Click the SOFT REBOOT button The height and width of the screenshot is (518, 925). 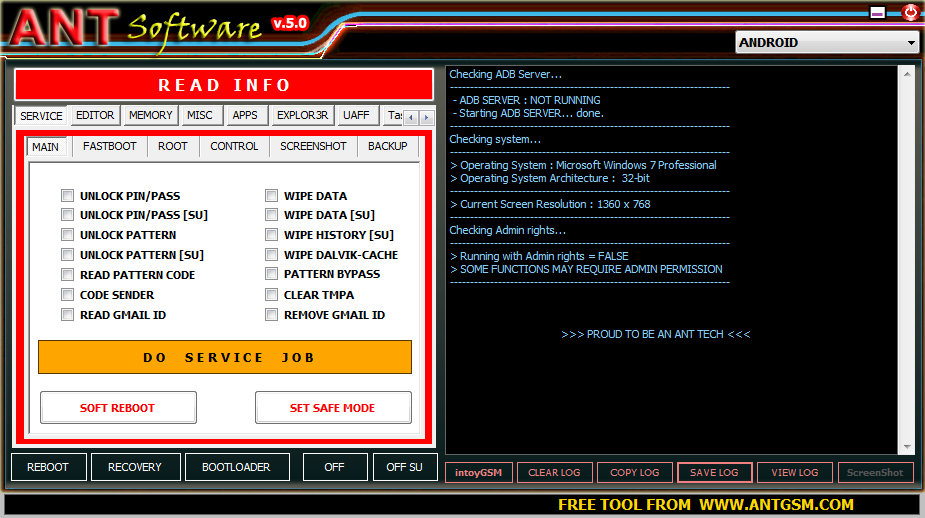pyautogui.click(x=118, y=408)
